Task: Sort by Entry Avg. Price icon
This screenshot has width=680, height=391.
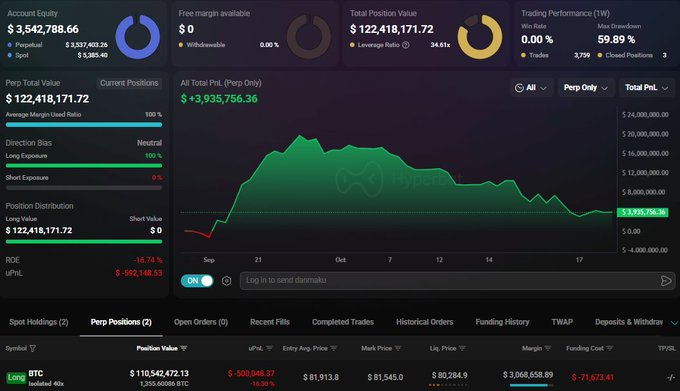Action: 333,348
